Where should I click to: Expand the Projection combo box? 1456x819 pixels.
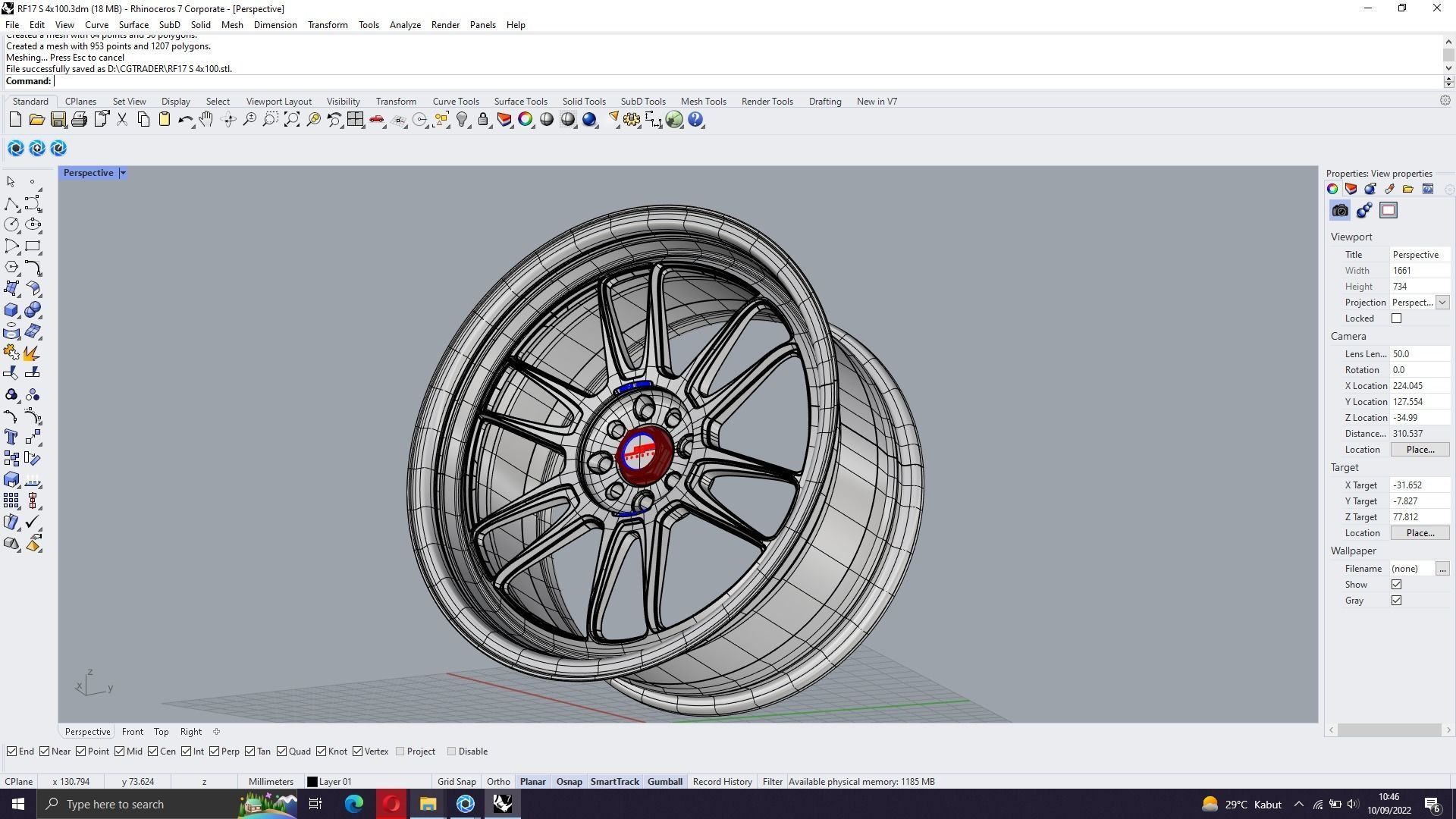pos(1442,303)
